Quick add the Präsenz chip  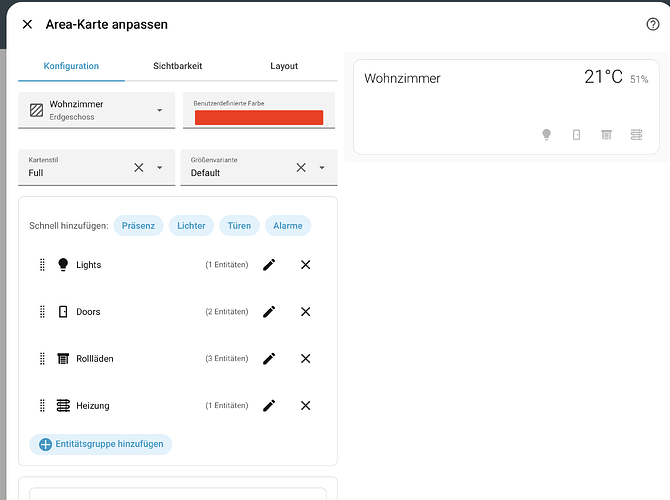click(138, 226)
